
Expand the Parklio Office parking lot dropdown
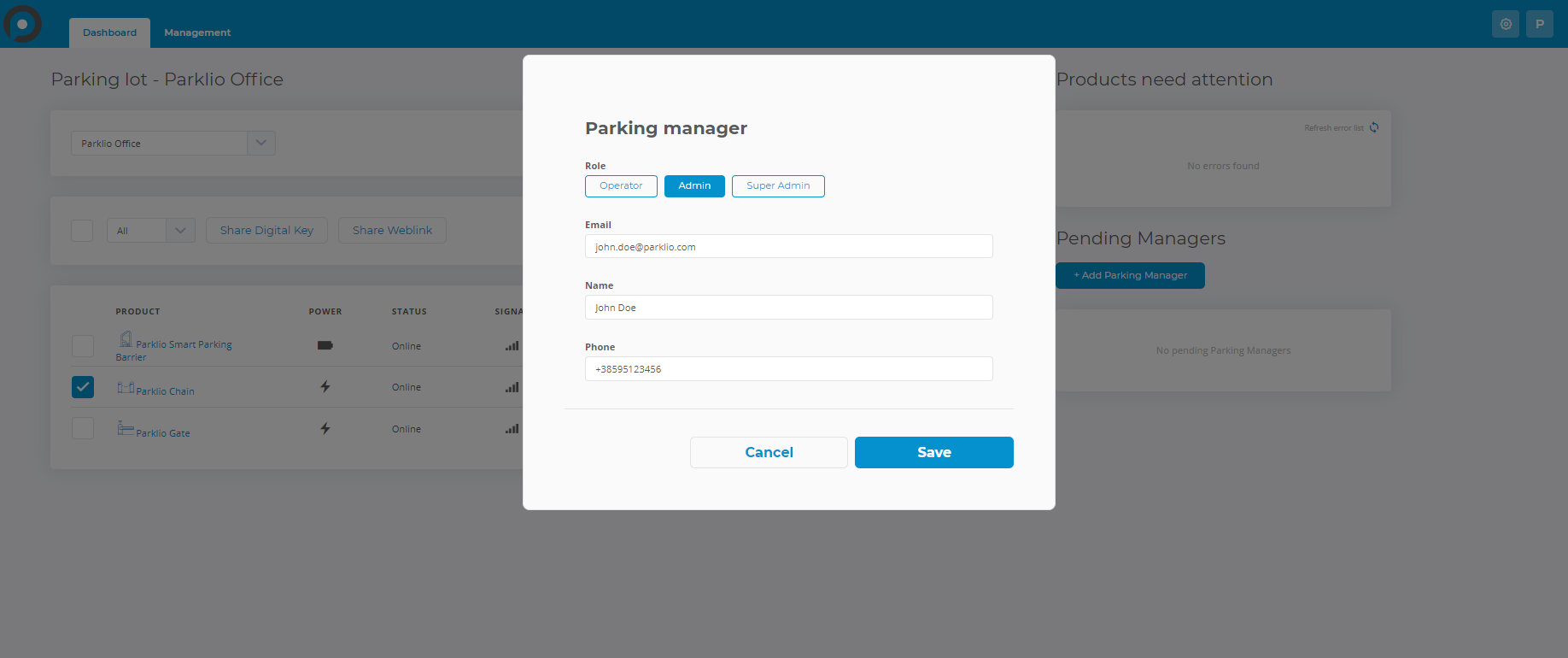pyautogui.click(x=261, y=144)
